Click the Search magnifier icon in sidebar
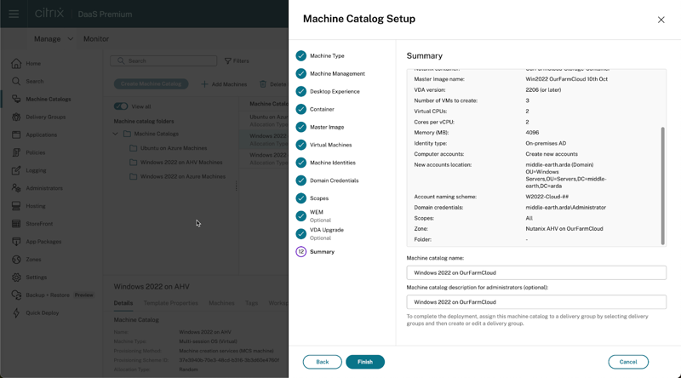Viewport: 681px width, 378px height. [16, 81]
